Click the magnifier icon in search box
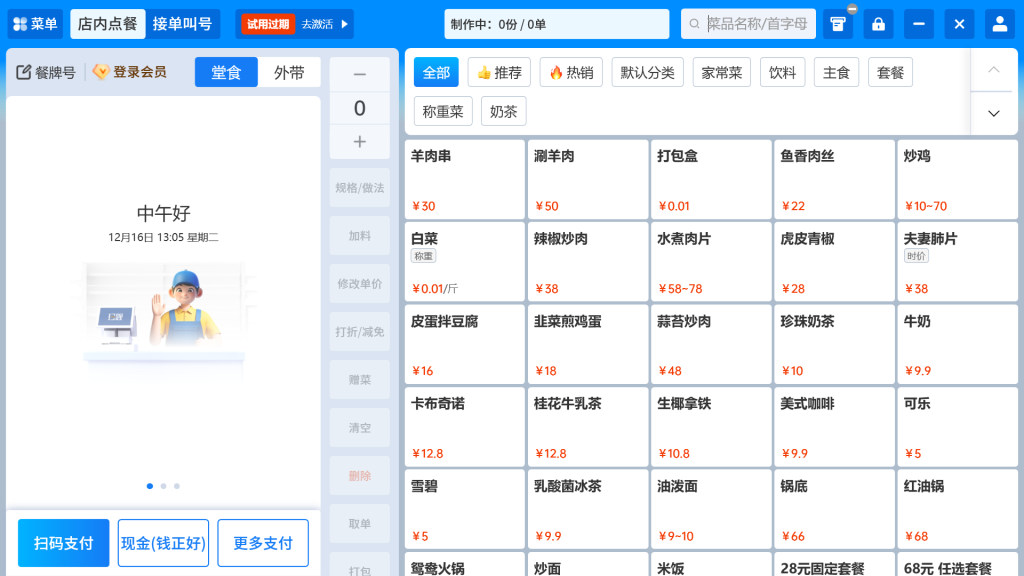 (x=695, y=24)
